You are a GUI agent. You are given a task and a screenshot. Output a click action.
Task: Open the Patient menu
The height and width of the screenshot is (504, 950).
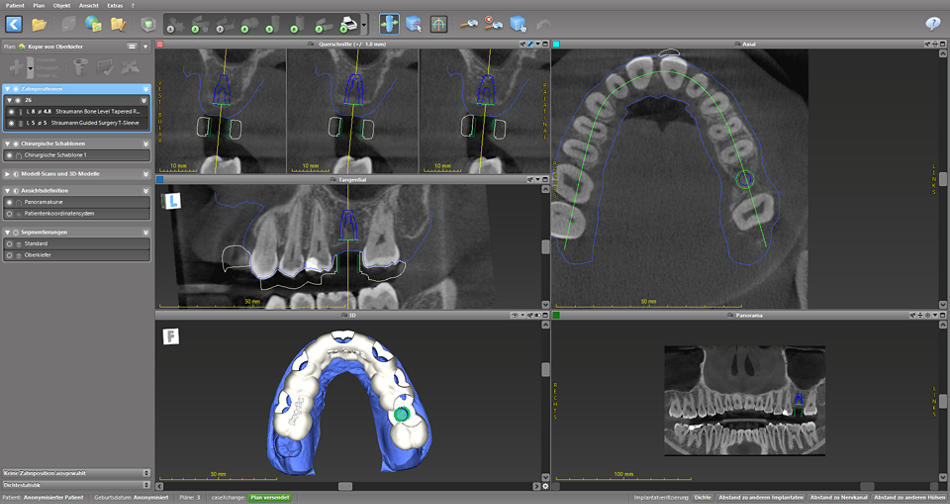15,5
